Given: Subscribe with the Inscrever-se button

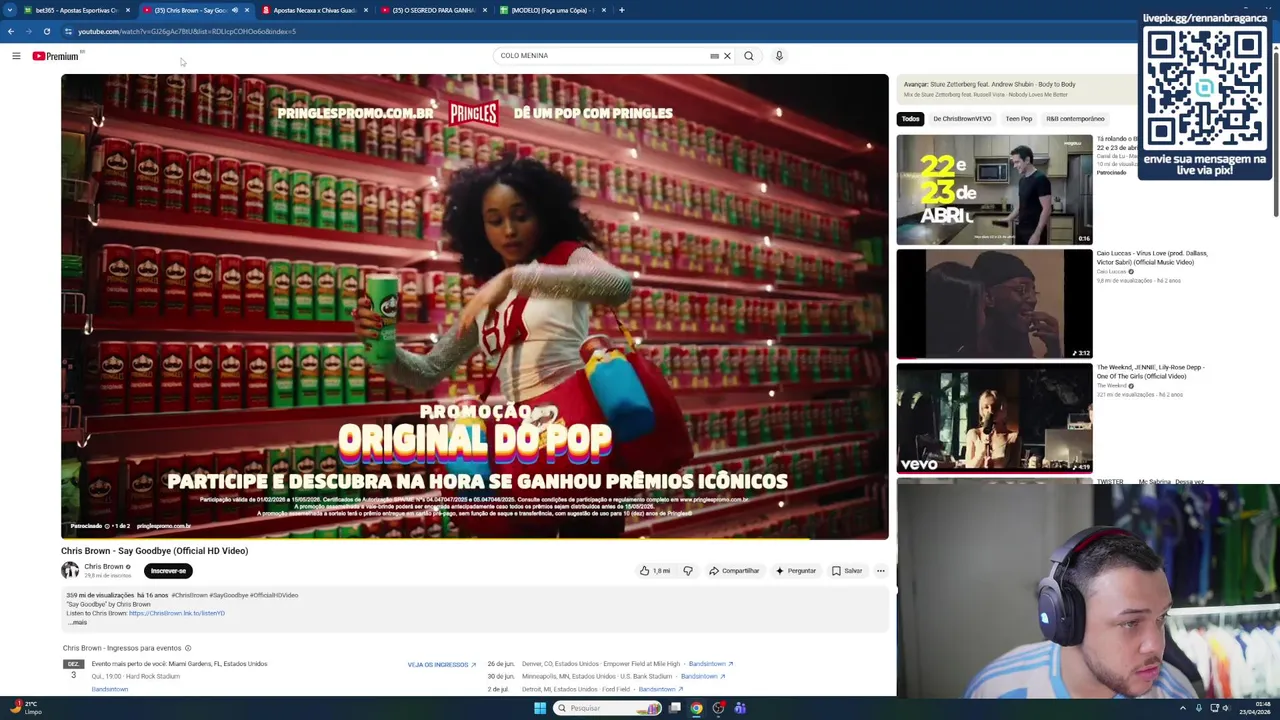Looking at the screenshot, I should point(168,571).
